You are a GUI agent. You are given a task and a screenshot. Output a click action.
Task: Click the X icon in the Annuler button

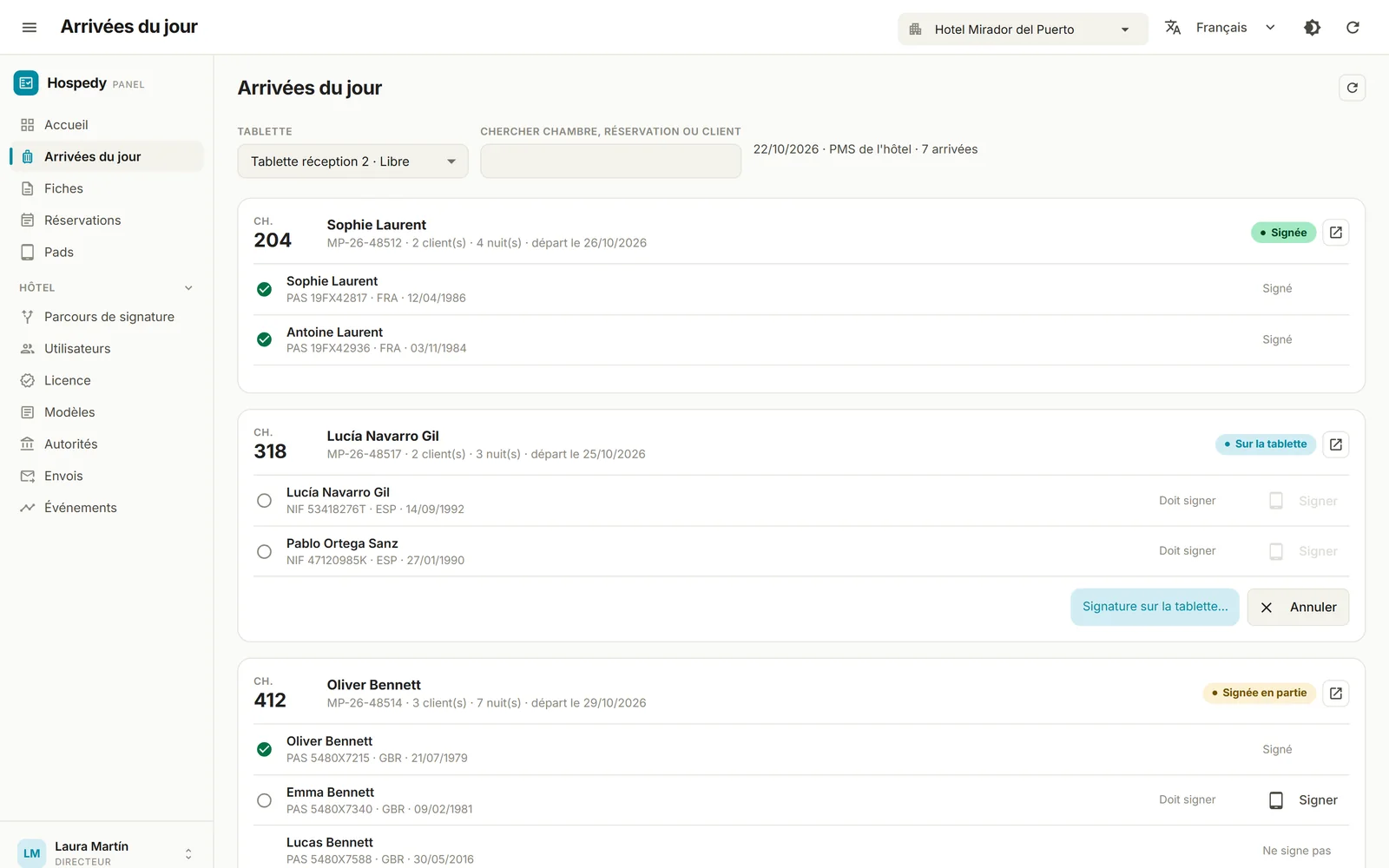1267,608
